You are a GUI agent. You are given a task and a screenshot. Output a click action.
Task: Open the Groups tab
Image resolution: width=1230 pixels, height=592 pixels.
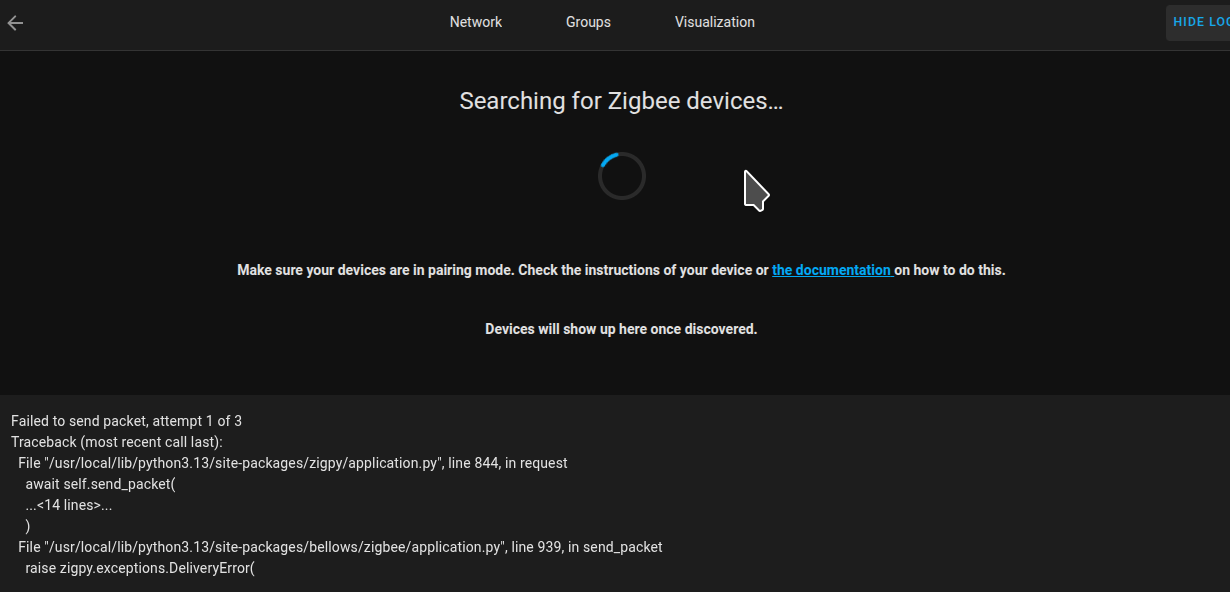[588, 22]
